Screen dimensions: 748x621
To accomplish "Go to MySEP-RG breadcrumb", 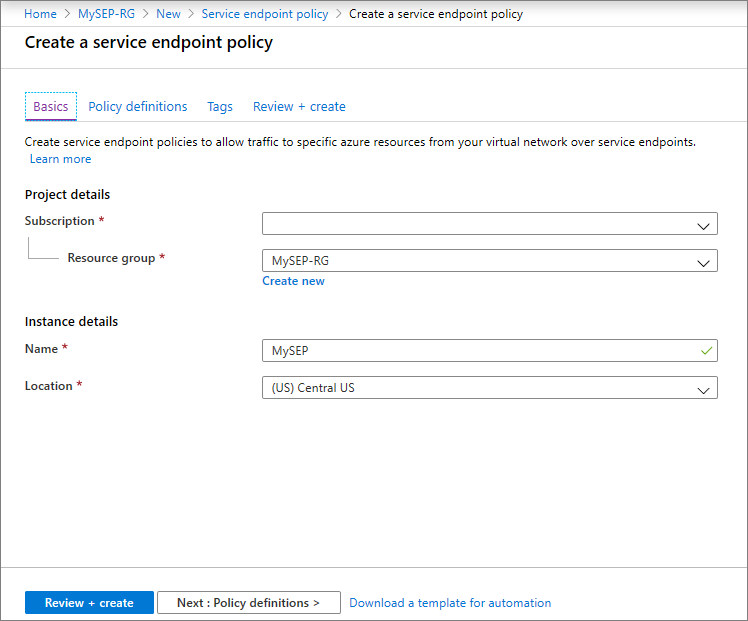I will 106,14.
